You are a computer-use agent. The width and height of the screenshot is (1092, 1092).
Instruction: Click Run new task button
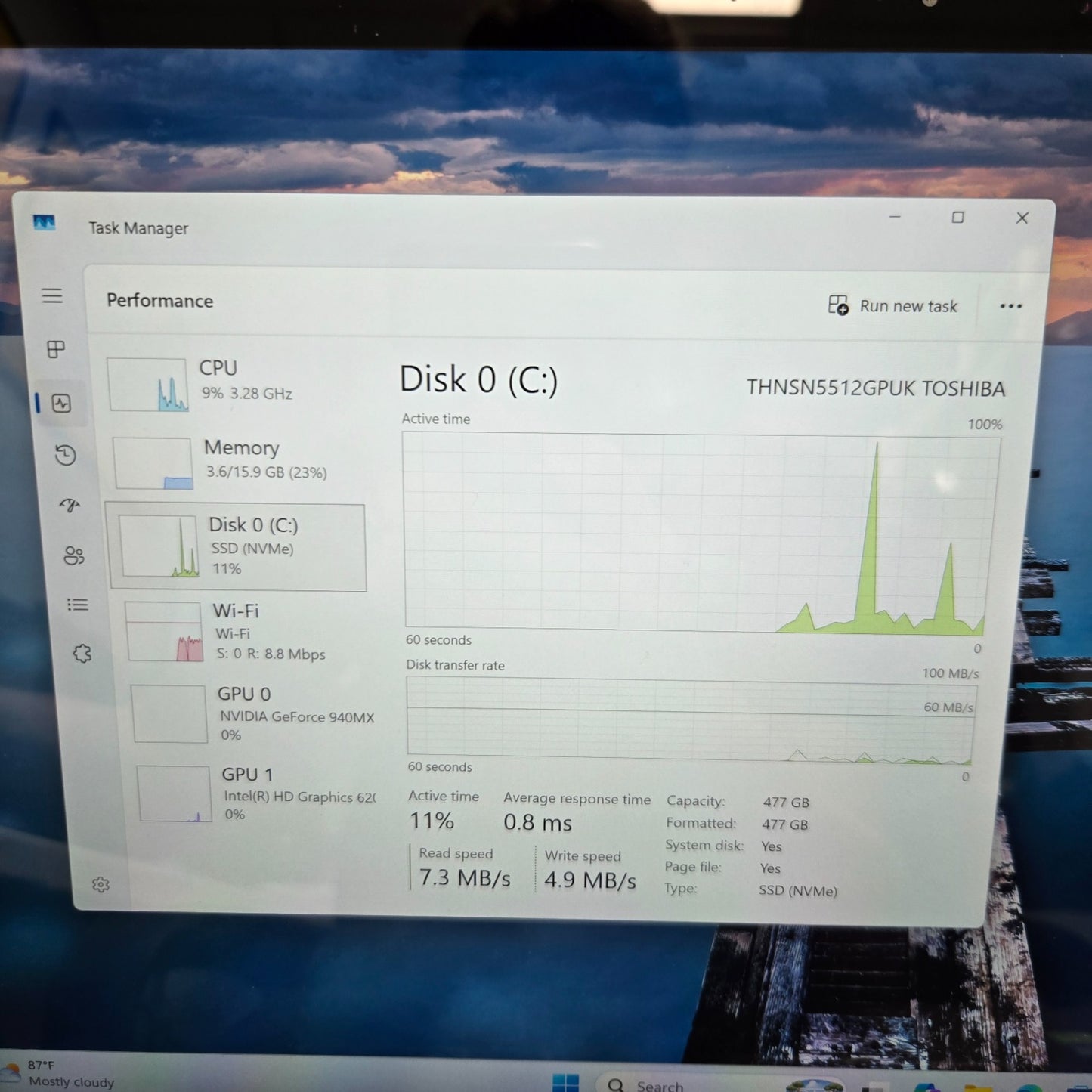(892, 305)
